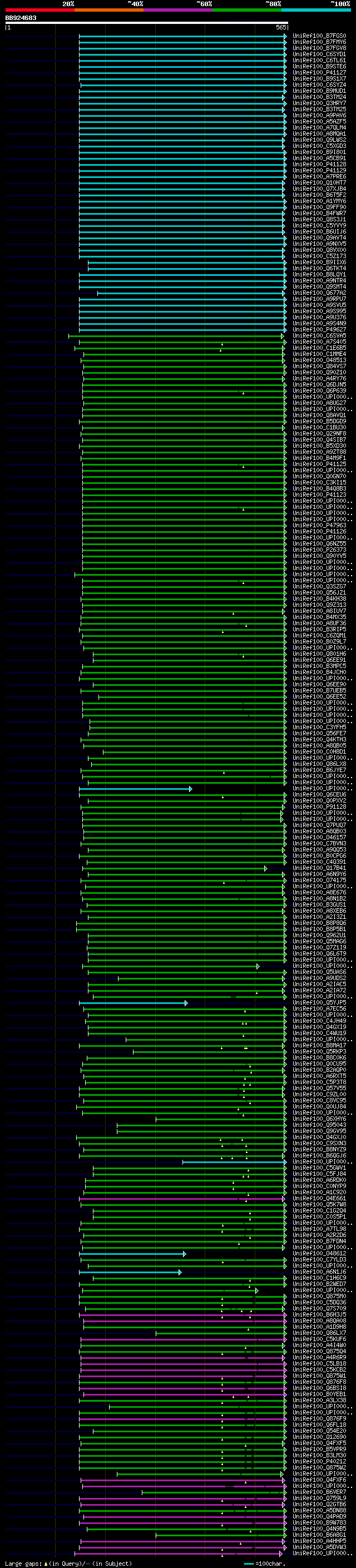Click the Q17B41 alignment end arrowhead
The width and height of the screenshot is (356, 1568).
(265, 868)
